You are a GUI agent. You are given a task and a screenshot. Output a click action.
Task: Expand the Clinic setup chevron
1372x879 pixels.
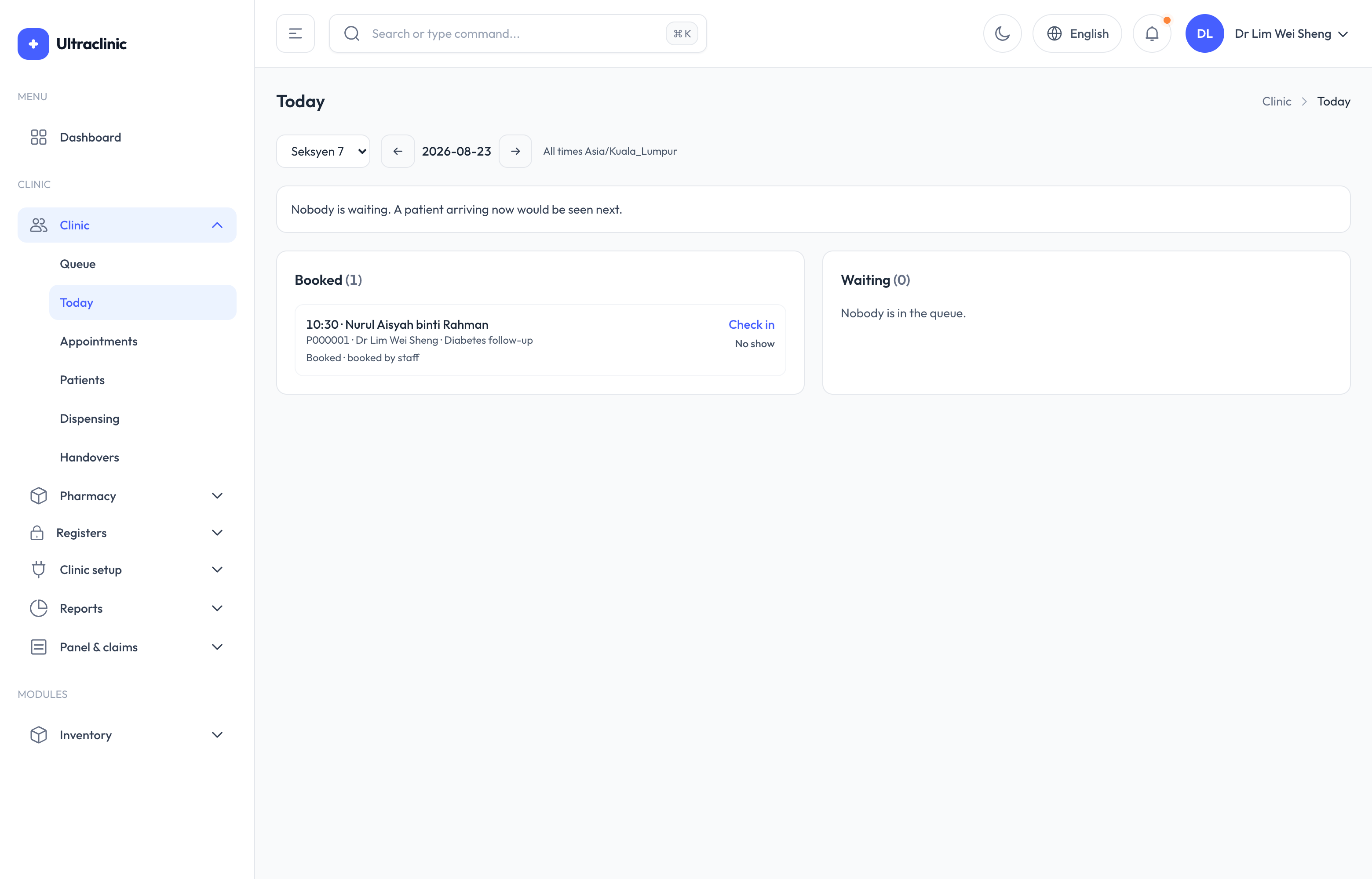[217, 570]
